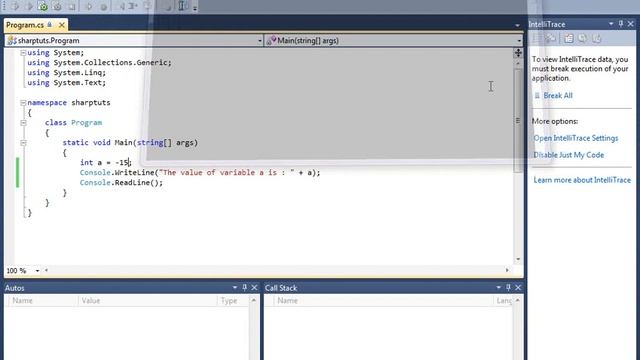Collapse the namespace sharptuts block
The width and height of the screenshot is (640, 360).
[23, 103]
